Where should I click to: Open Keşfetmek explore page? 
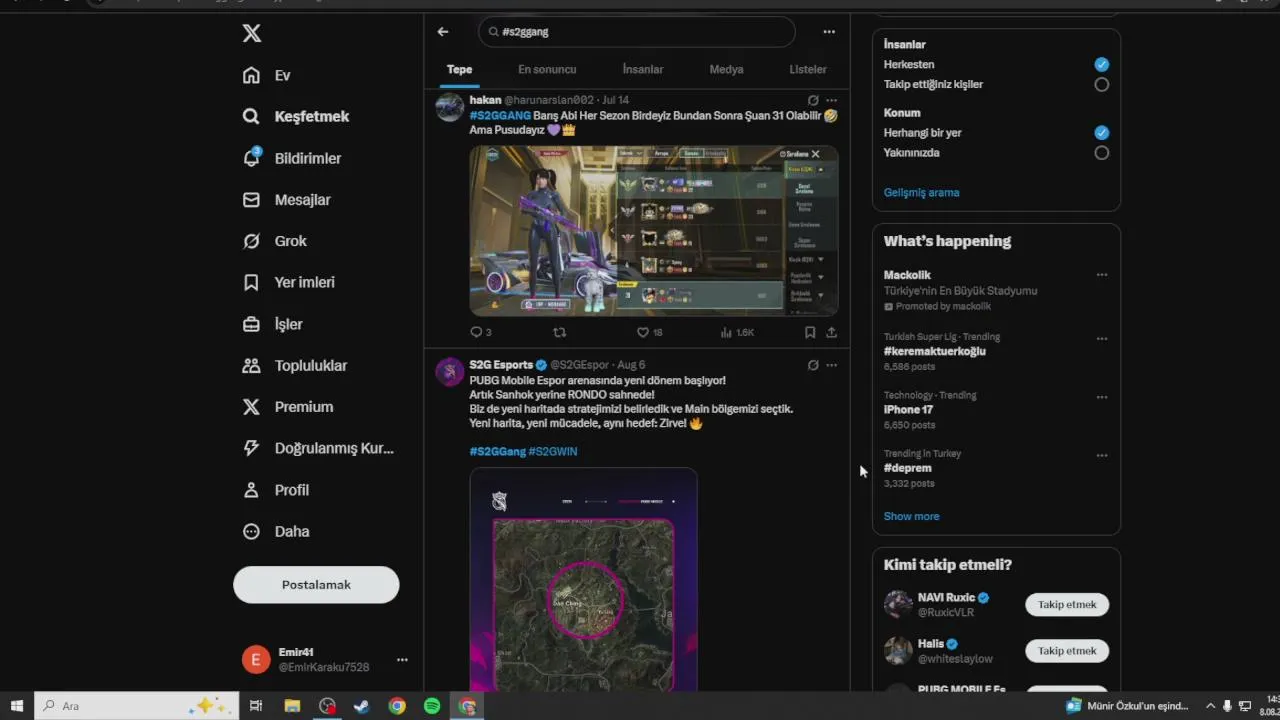pos(296,117)
